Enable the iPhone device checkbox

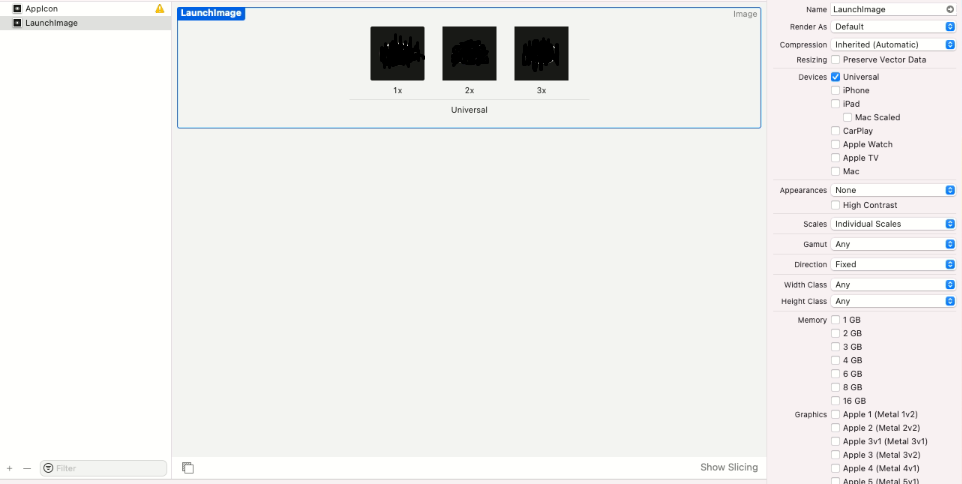[x=836, y=90]
